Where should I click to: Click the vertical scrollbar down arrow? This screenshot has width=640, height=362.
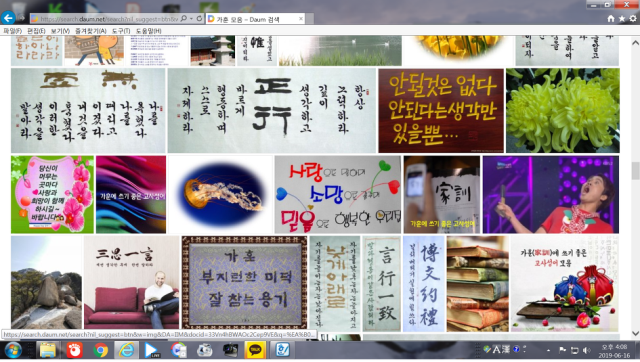click(635, 333)
